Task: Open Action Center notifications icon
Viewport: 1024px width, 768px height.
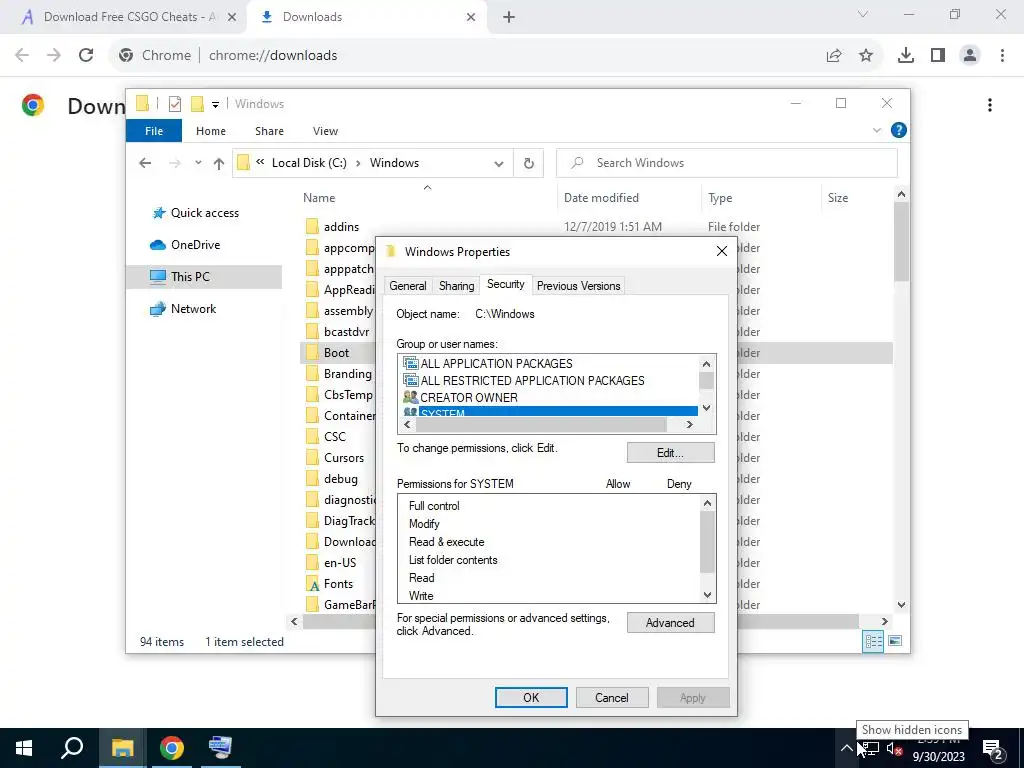Action: [994, 750]
